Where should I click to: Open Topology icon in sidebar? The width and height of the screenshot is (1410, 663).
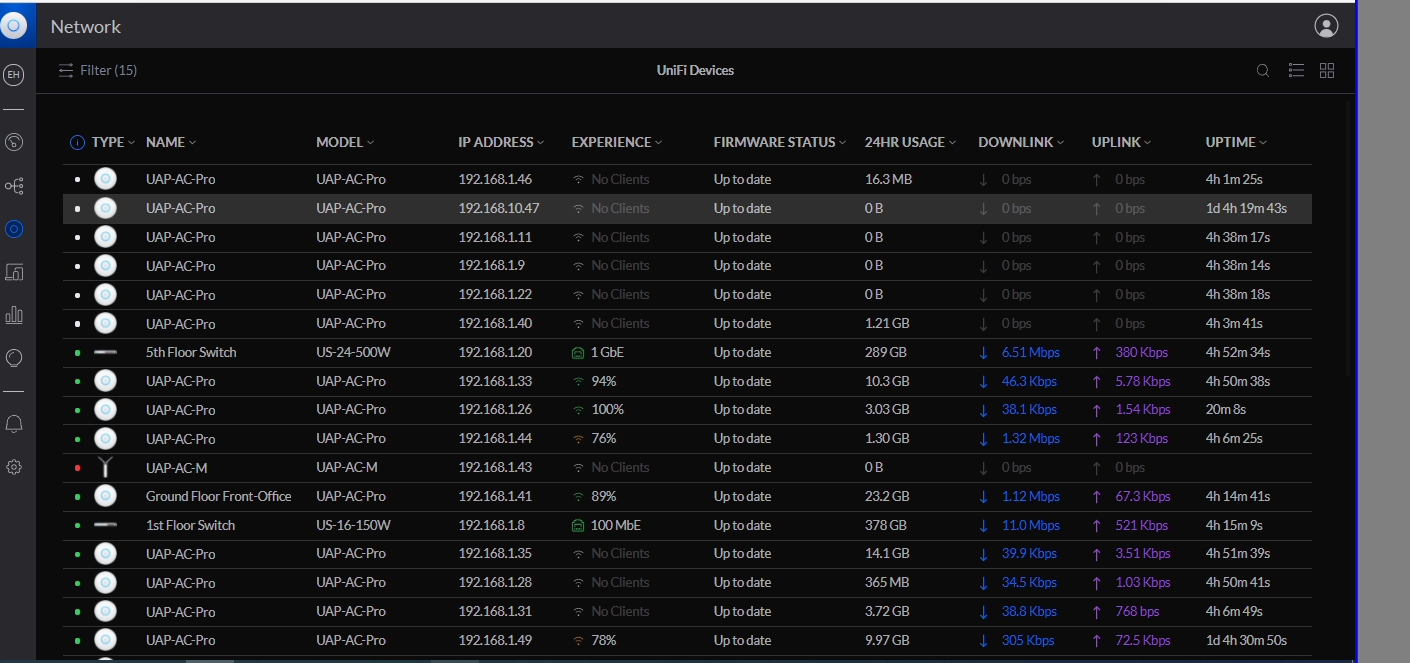pyautogui.click(x=14, y=186)
